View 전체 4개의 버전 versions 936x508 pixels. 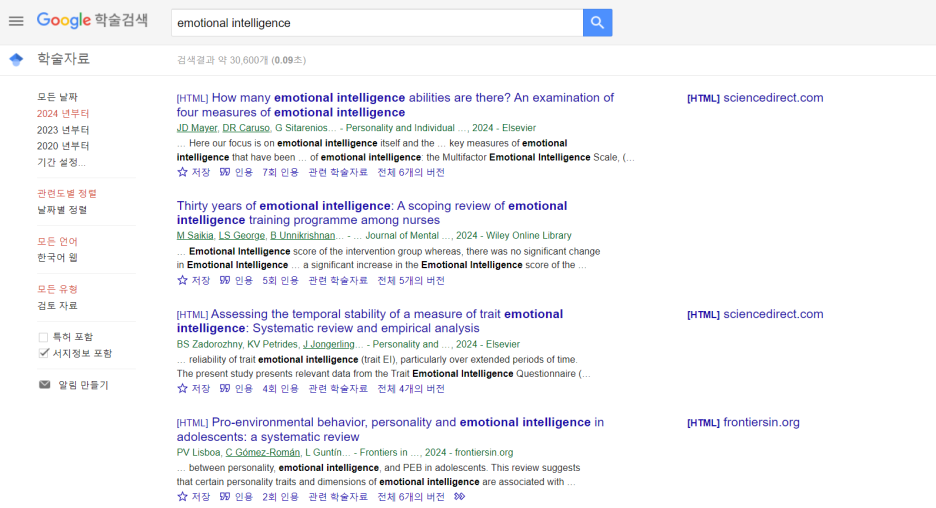tap(411, 389)
